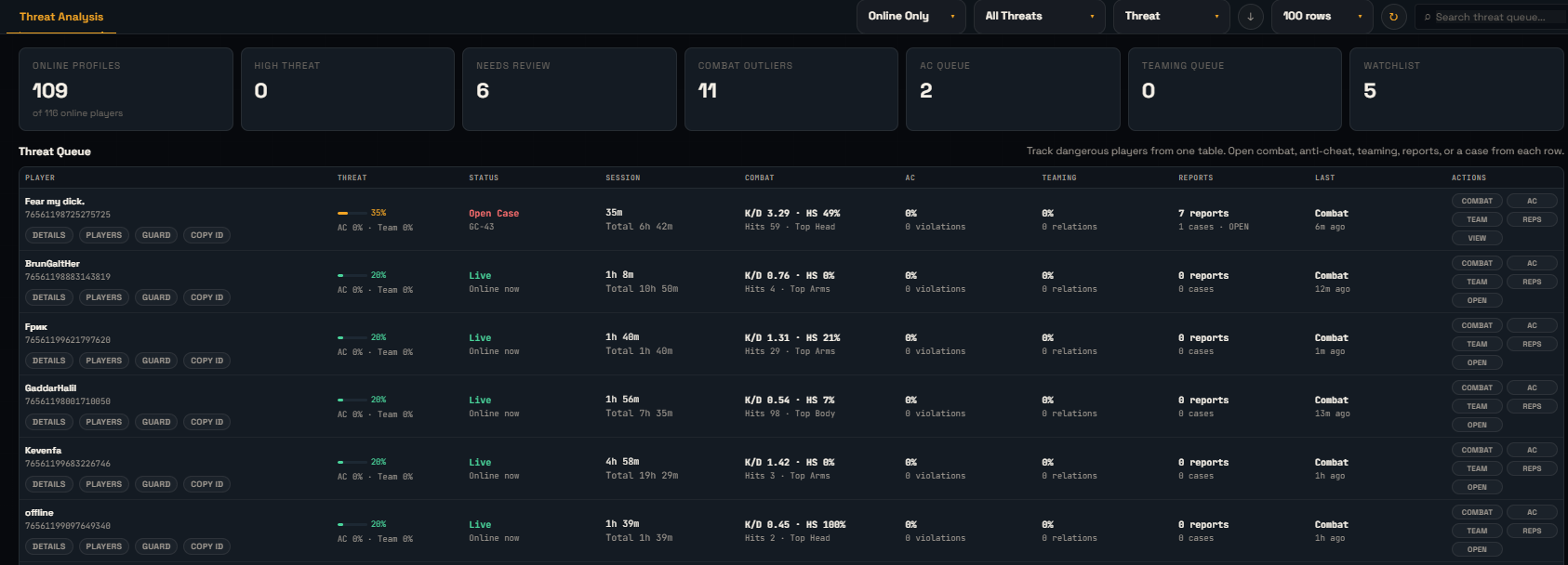Open the All Threats filter dropdown
This screenshot has width=1568, height=565.
point(1039,17)
